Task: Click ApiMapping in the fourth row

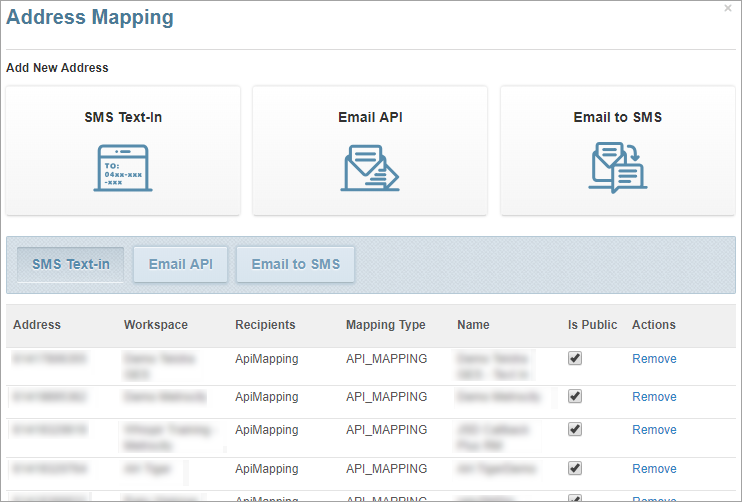Action: tap(266, 468)
